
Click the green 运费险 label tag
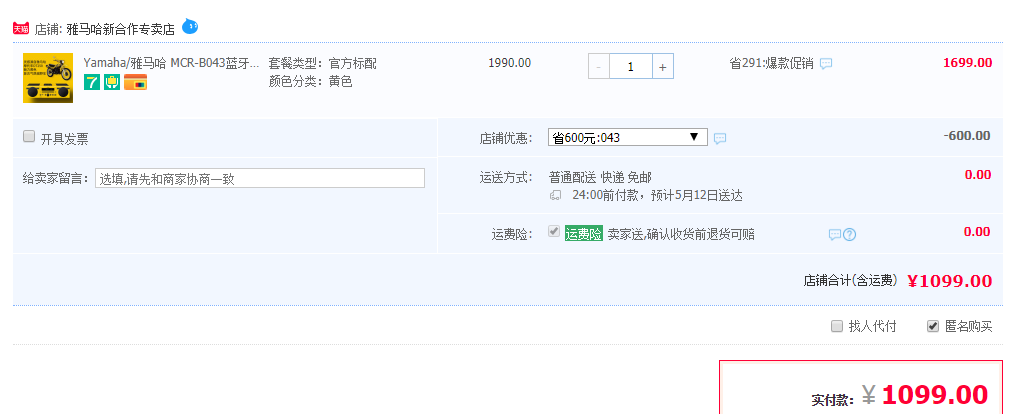click(584, 234)
